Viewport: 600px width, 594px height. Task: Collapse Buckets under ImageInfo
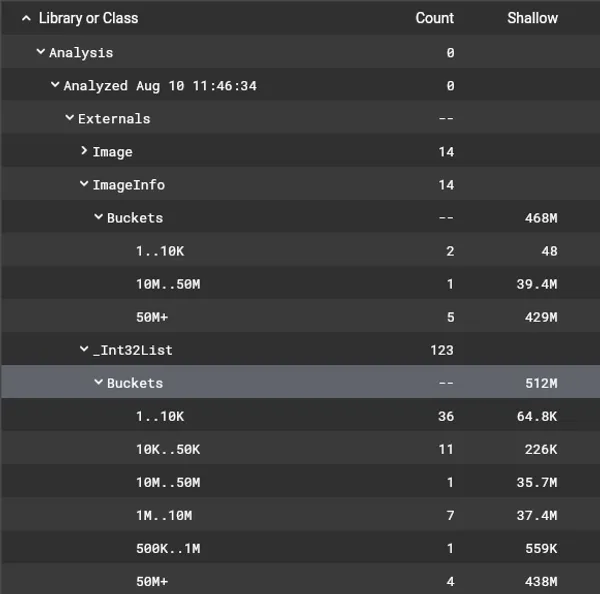(x=99, y=218)
